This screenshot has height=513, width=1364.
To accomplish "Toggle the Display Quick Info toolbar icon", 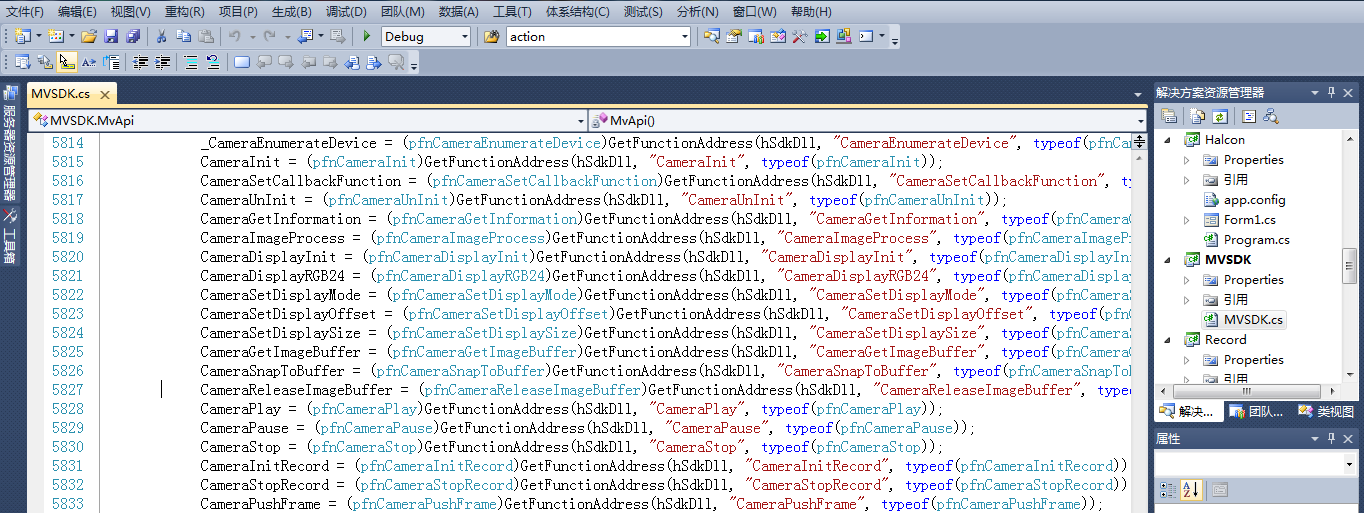I will (66, 62).
